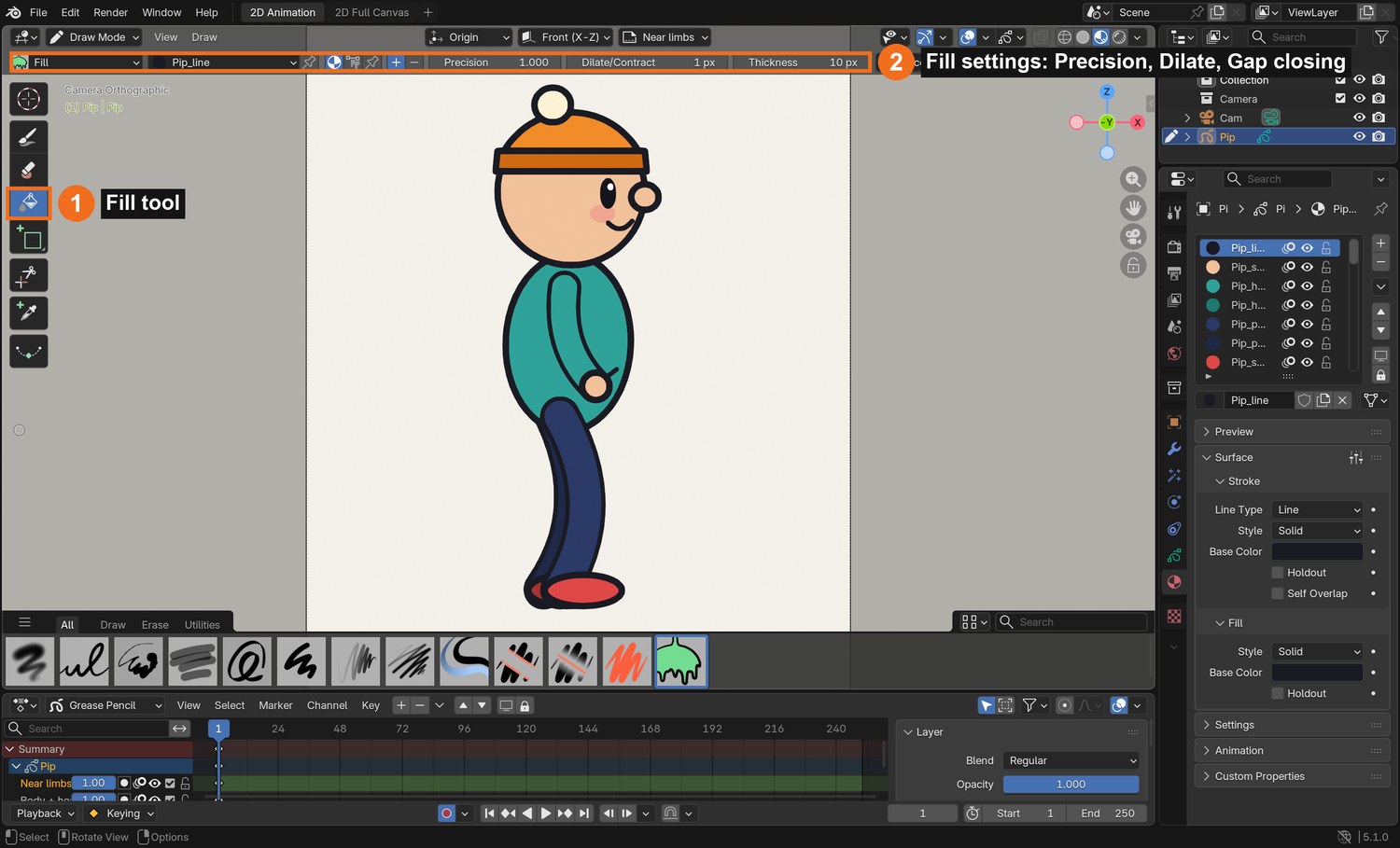The height and width of the screenshot is (848, 1400).
Task: Play the animation forward
Action: (546, 813)
